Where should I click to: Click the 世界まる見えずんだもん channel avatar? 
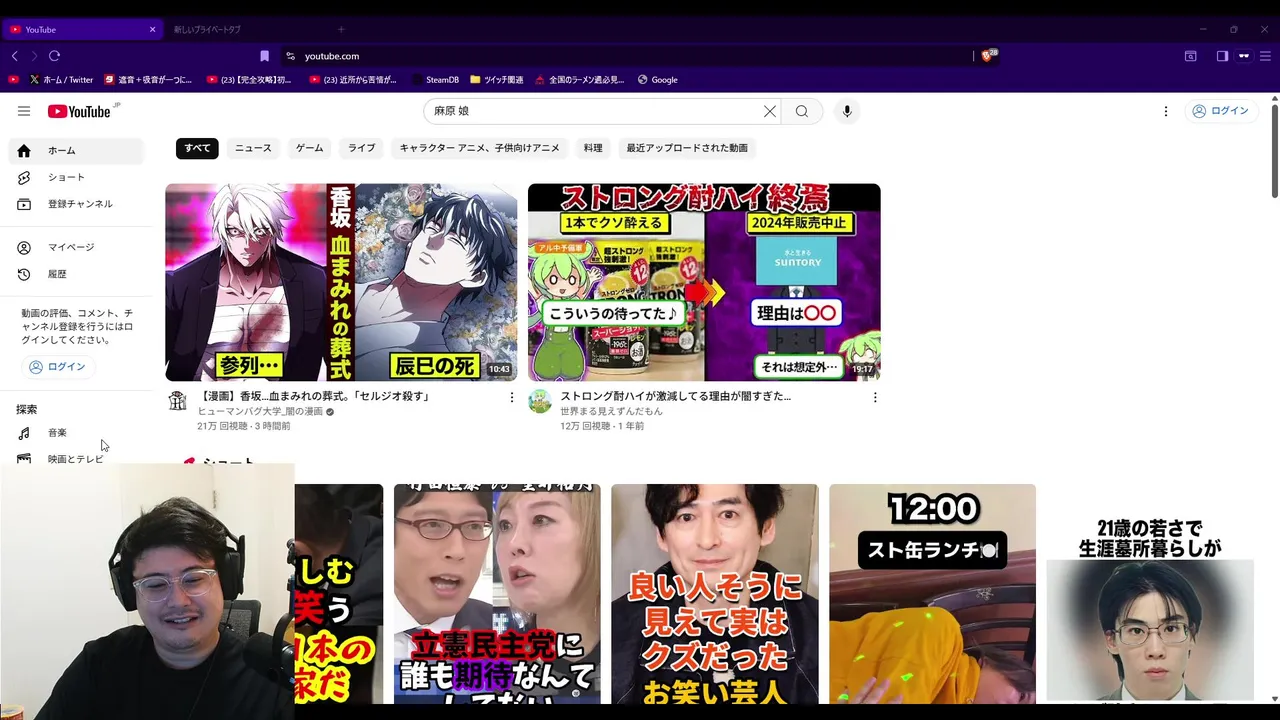point(540,401)
